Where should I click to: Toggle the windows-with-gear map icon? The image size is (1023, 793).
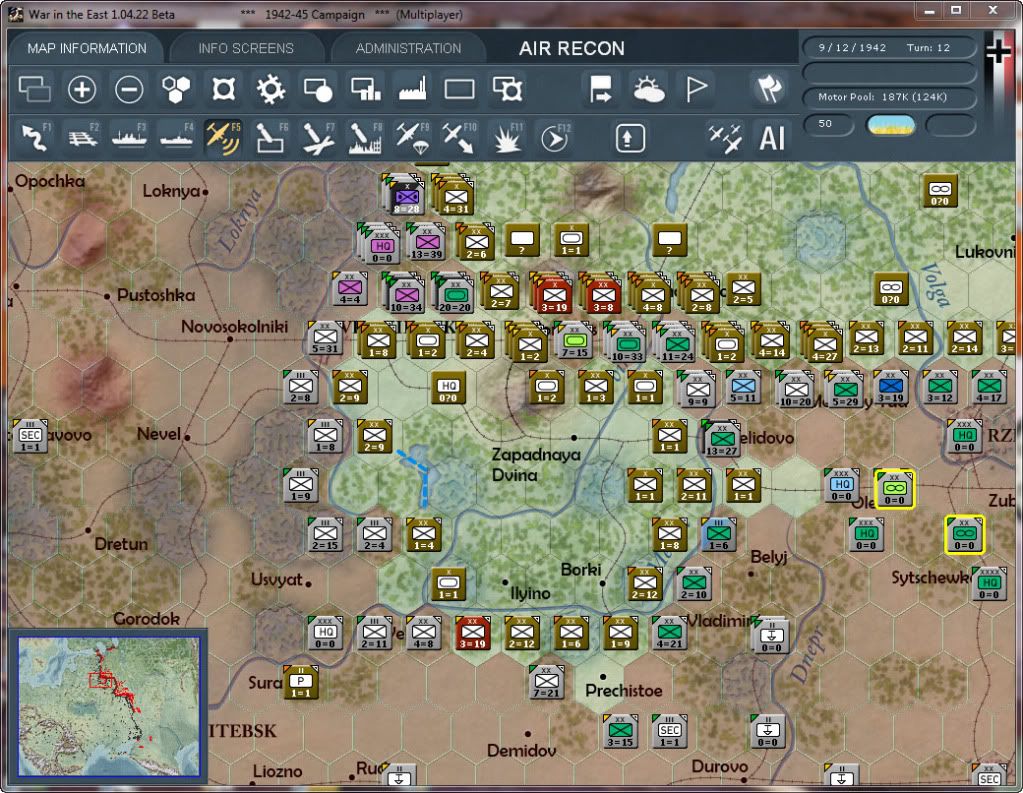tap(507, 89)
